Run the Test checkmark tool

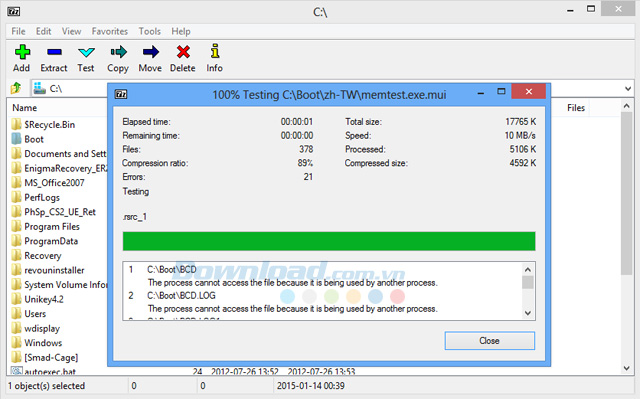click(86, 52)
